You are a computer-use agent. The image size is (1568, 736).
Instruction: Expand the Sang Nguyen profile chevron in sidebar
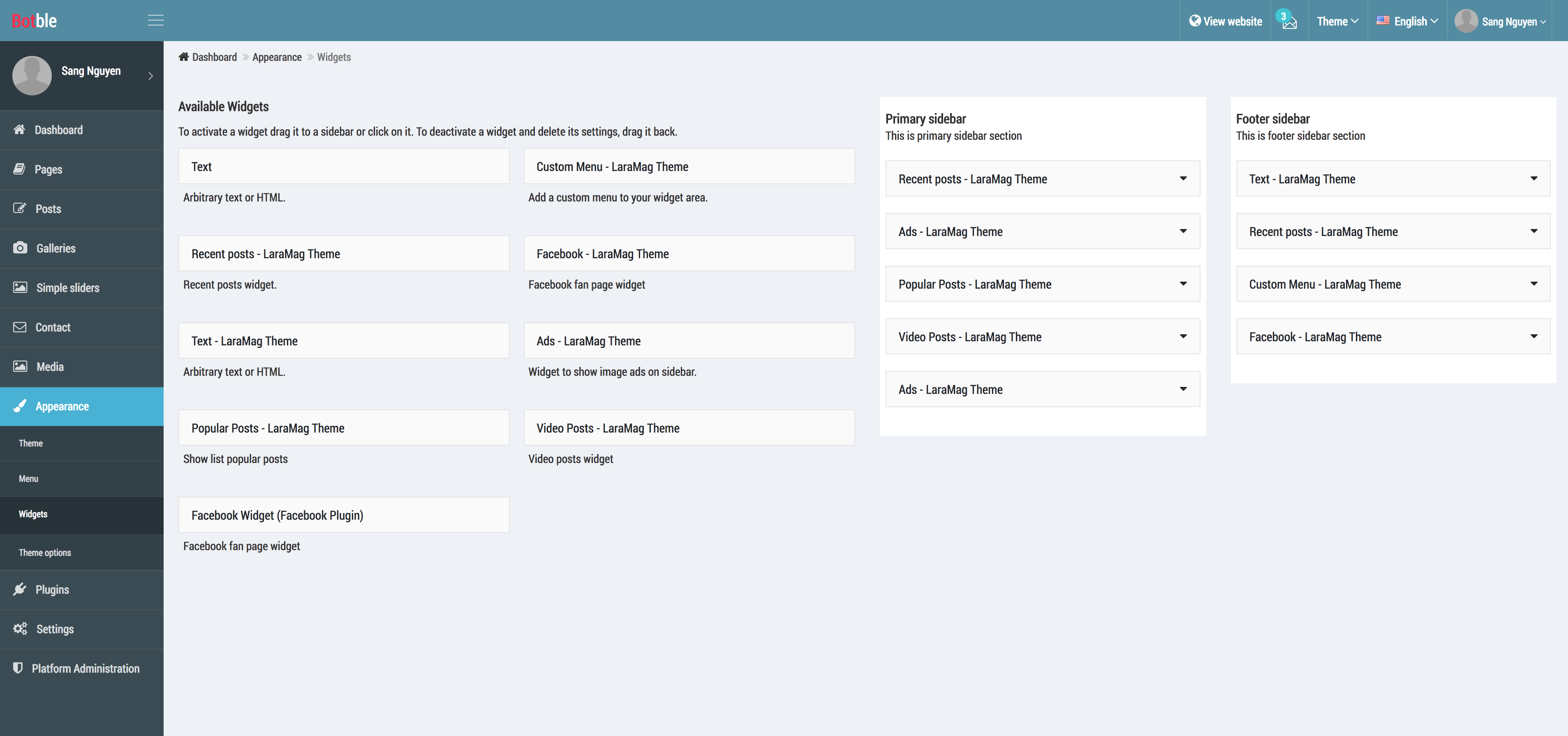click(150, 76)
